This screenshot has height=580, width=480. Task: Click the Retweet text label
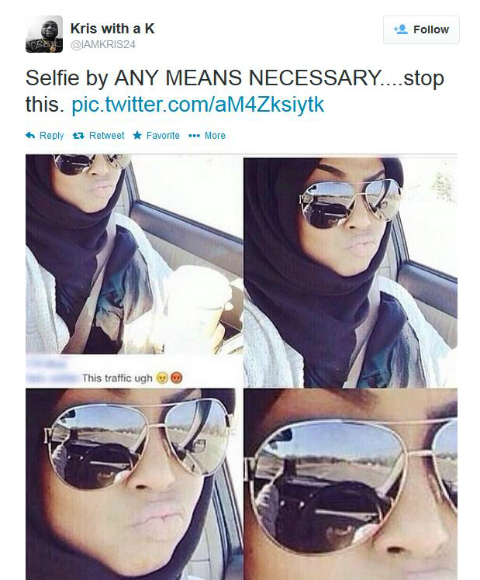click(x=107, y=136)
